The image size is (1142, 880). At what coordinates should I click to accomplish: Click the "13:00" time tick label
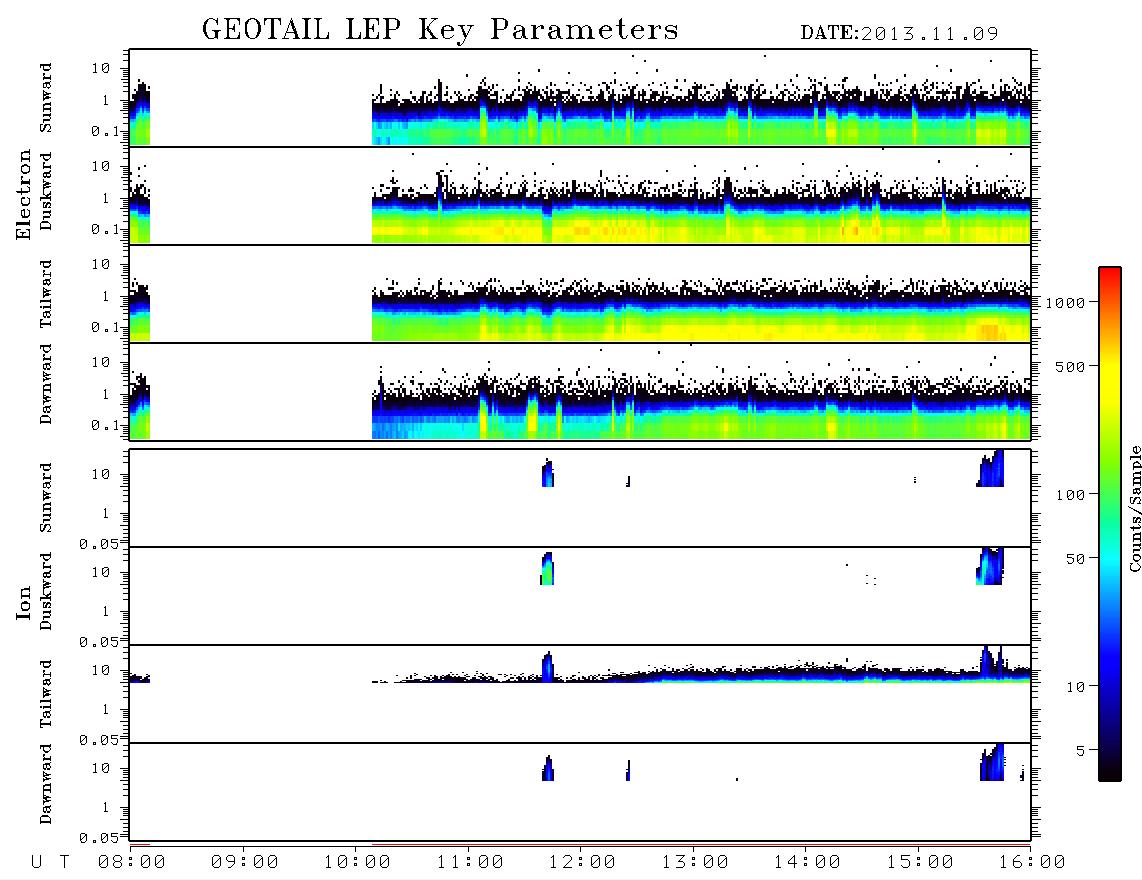[695, 862]
